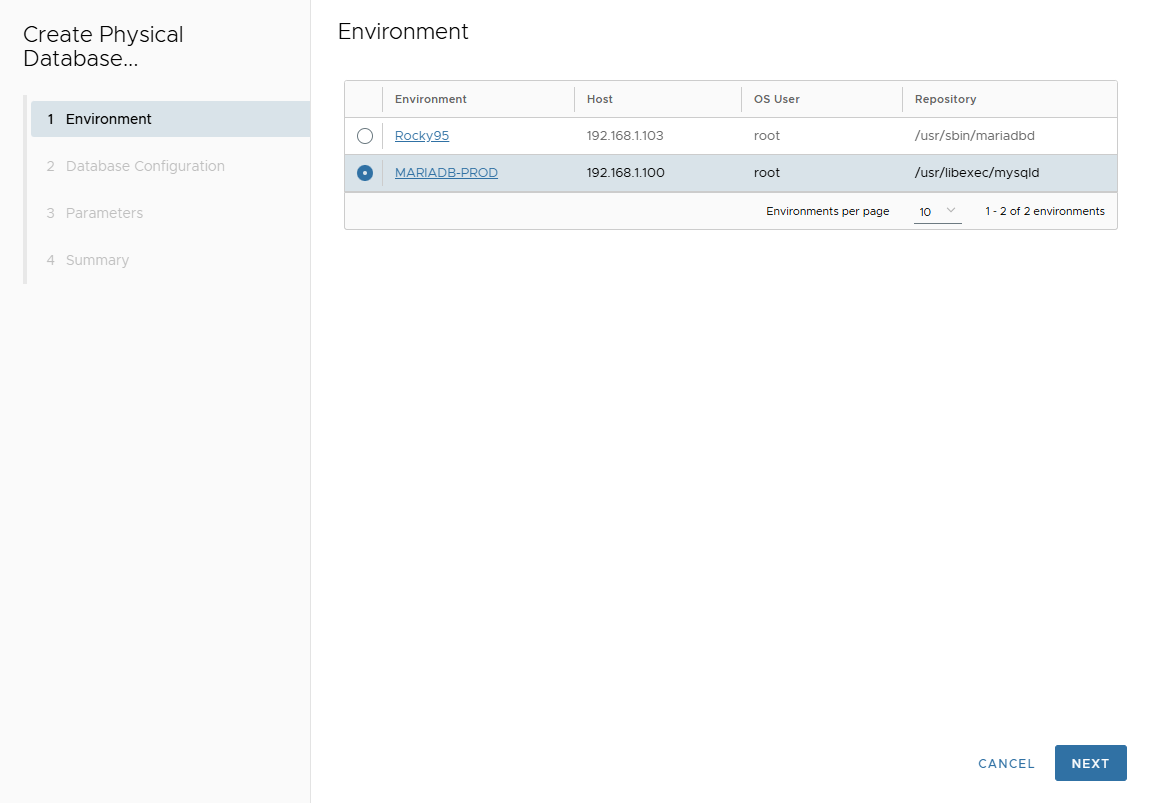Click the OS User column header
1150x803 pixels.
(x=779, y=99)
